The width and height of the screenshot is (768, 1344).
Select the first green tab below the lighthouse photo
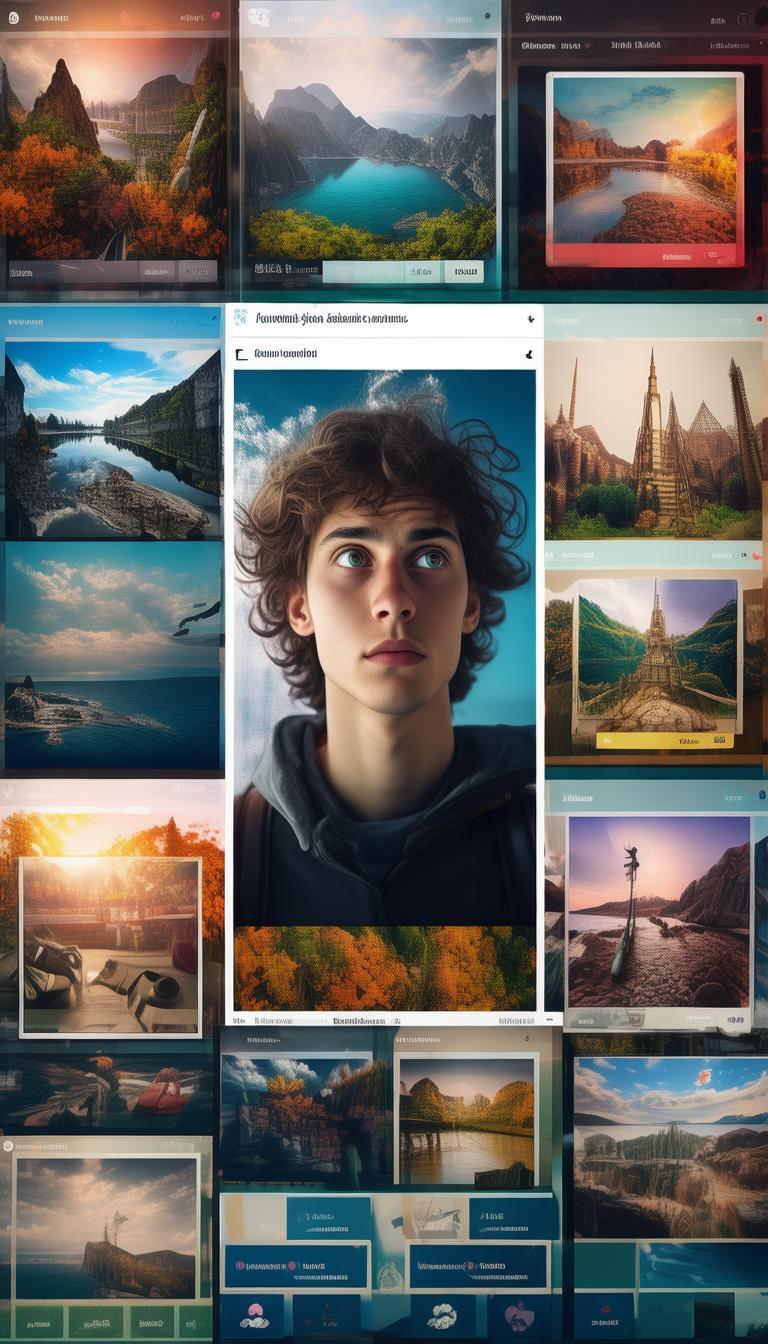coord(38,1321)
